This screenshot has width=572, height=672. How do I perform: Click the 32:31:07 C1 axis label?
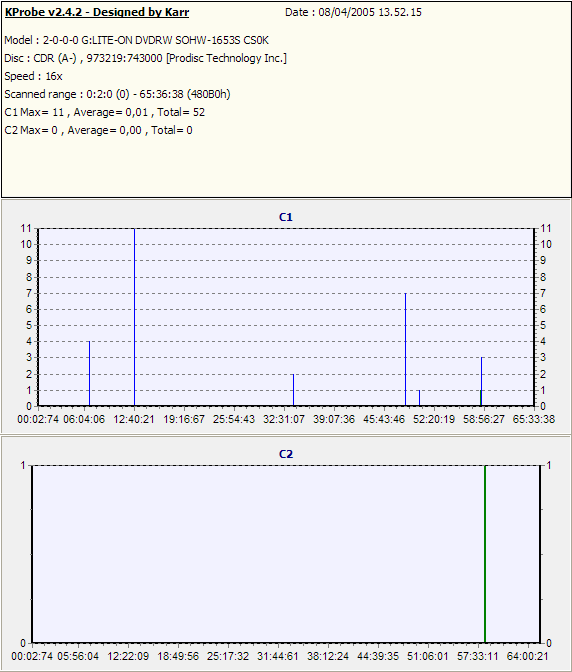pyautogui.click(x=284, y=419)
